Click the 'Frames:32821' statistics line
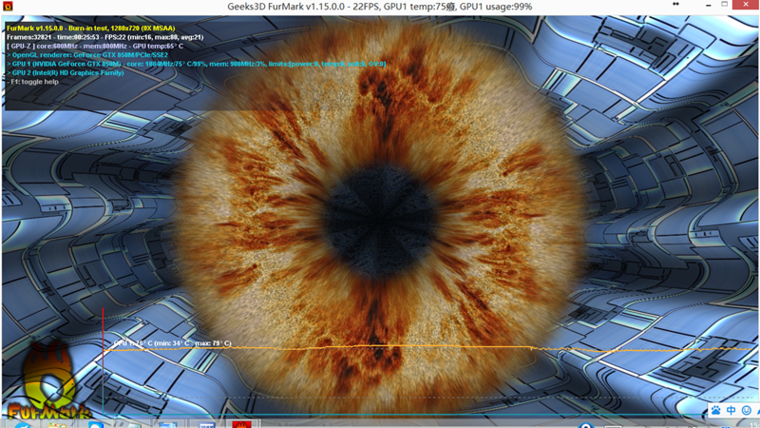Image resolution: width=760 pixels, height=428 pixels. pos(105,37)
